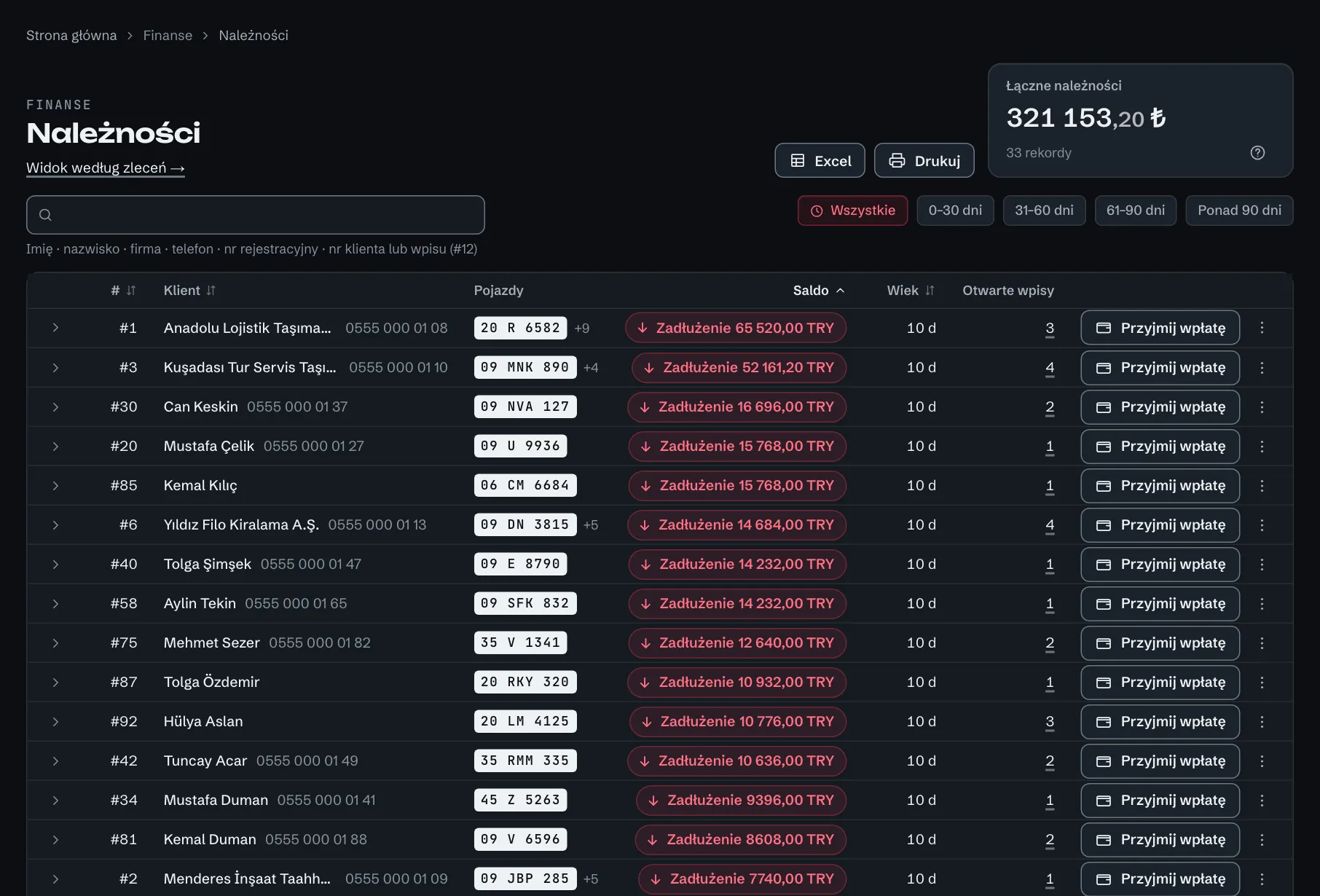Click the help icon in Łączne należności card
The image size is (1320, 896).
pos(1257,153)
